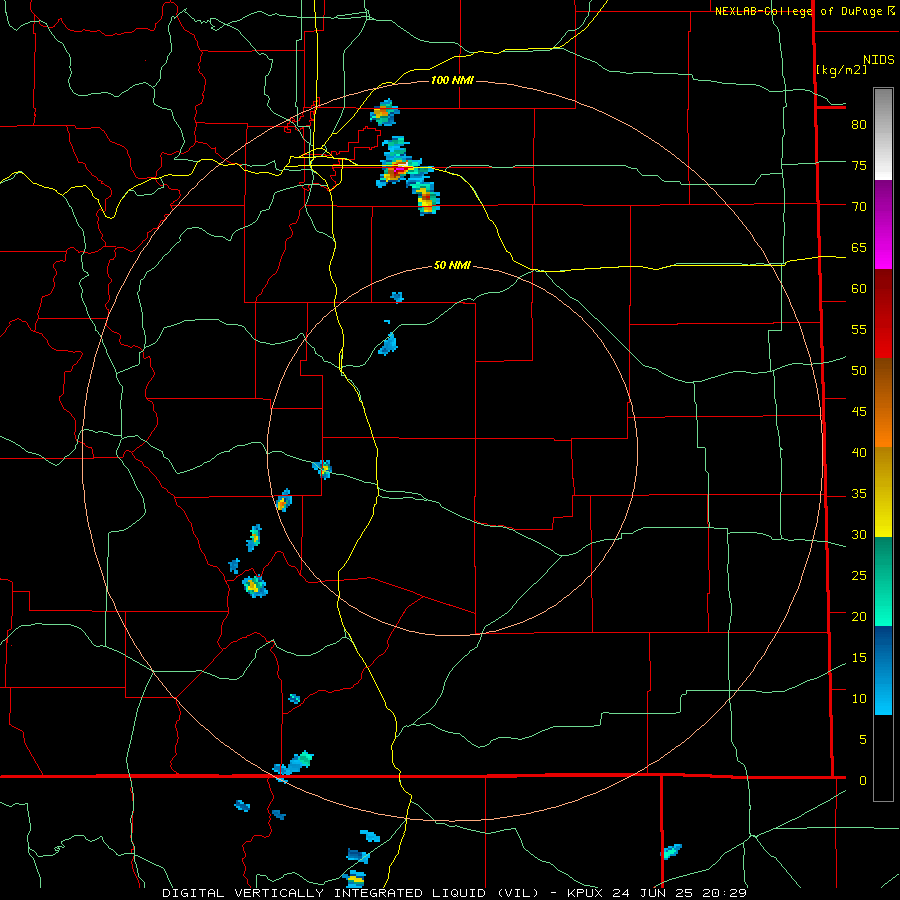900x900 pixels.
Task: Click the 100 NMI range ring label
Action: pos(452,80)
